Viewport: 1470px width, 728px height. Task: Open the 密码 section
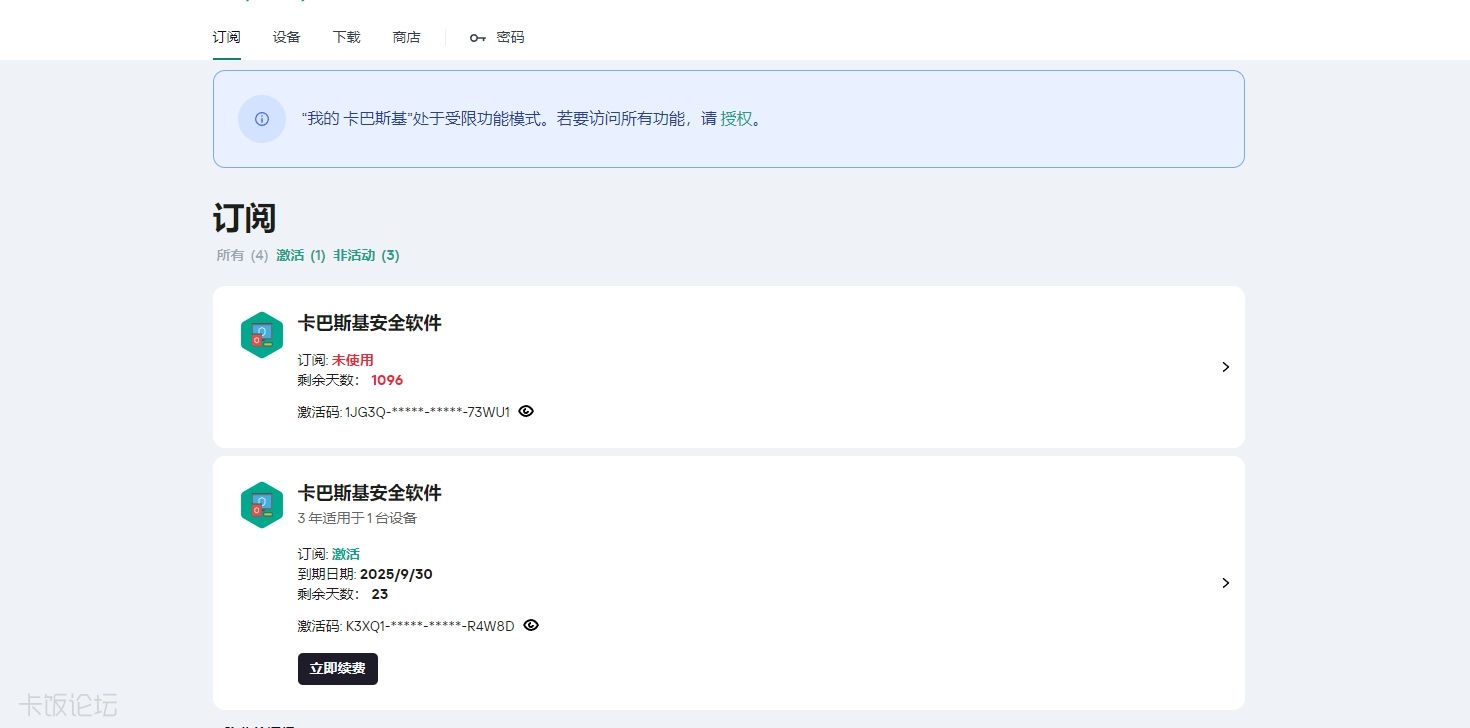click(x=510, y=37)
